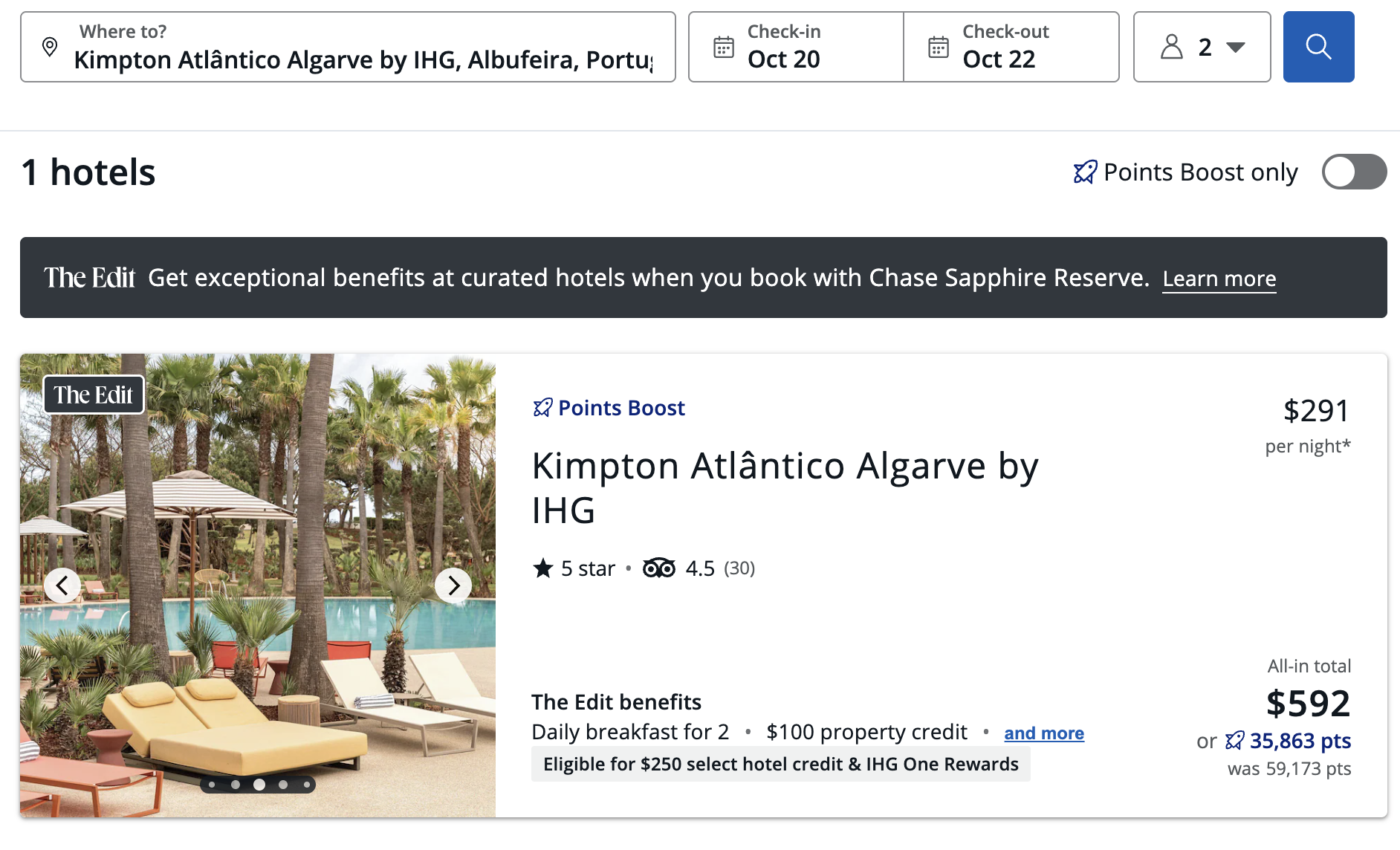Click the Learn more link in The Edit banner
This screenshot has height=850, width=1400.
(x=1219, y=279)
